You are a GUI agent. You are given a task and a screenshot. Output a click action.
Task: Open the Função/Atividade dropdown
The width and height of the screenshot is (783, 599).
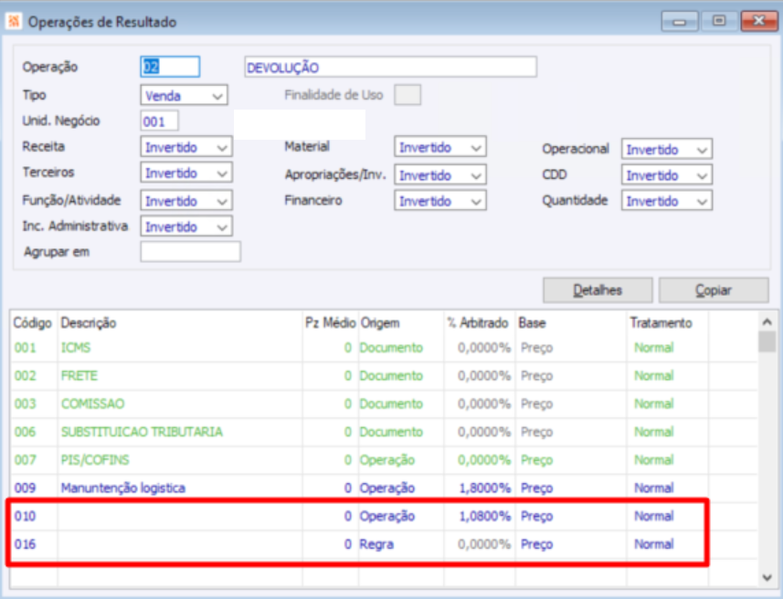pos(186,201)
